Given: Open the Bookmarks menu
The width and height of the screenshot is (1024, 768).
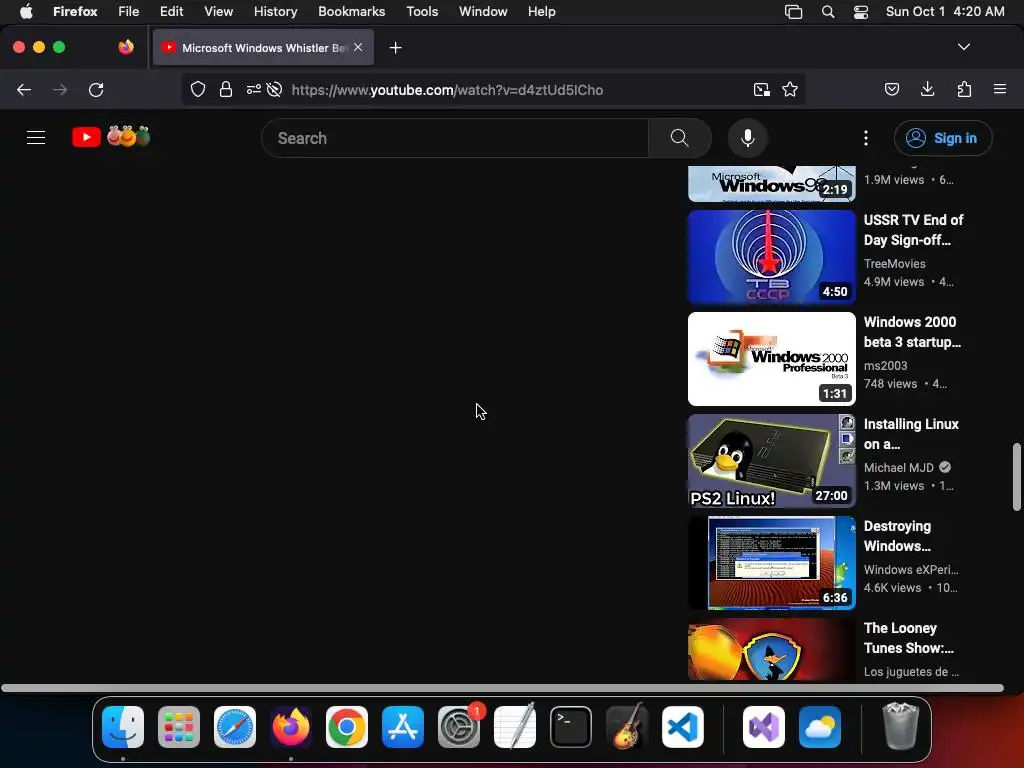Looking at the screenshot, I should [351, 11].
